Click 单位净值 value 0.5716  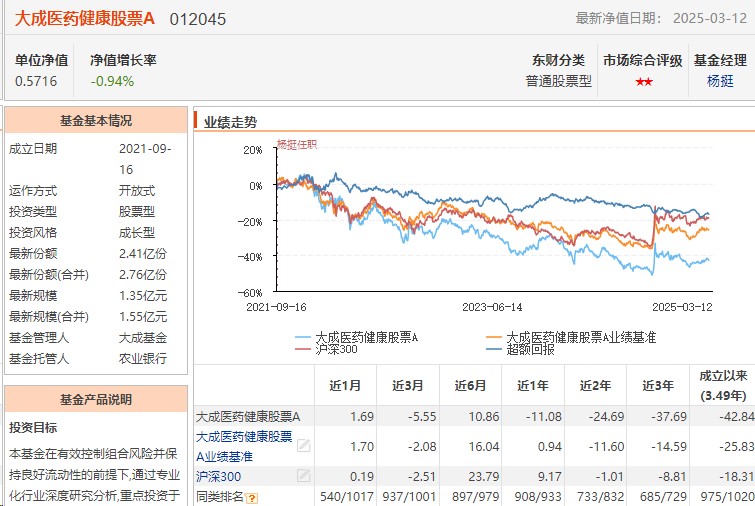coord(36,81)
